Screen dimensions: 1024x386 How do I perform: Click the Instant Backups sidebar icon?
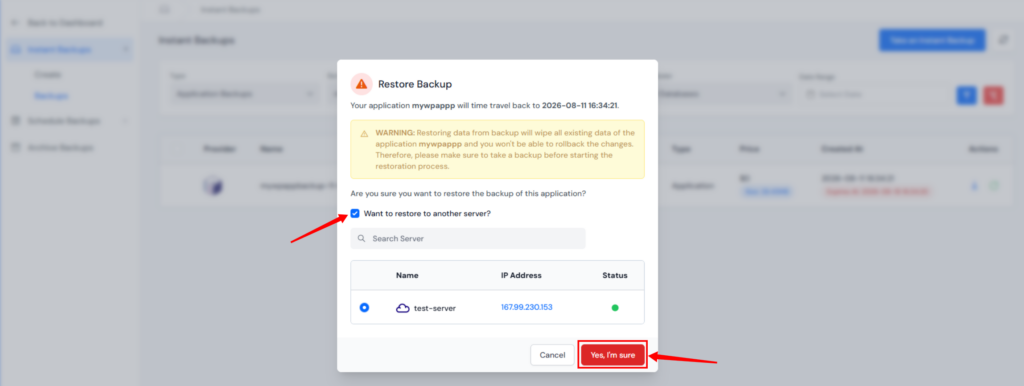point(17,49)
